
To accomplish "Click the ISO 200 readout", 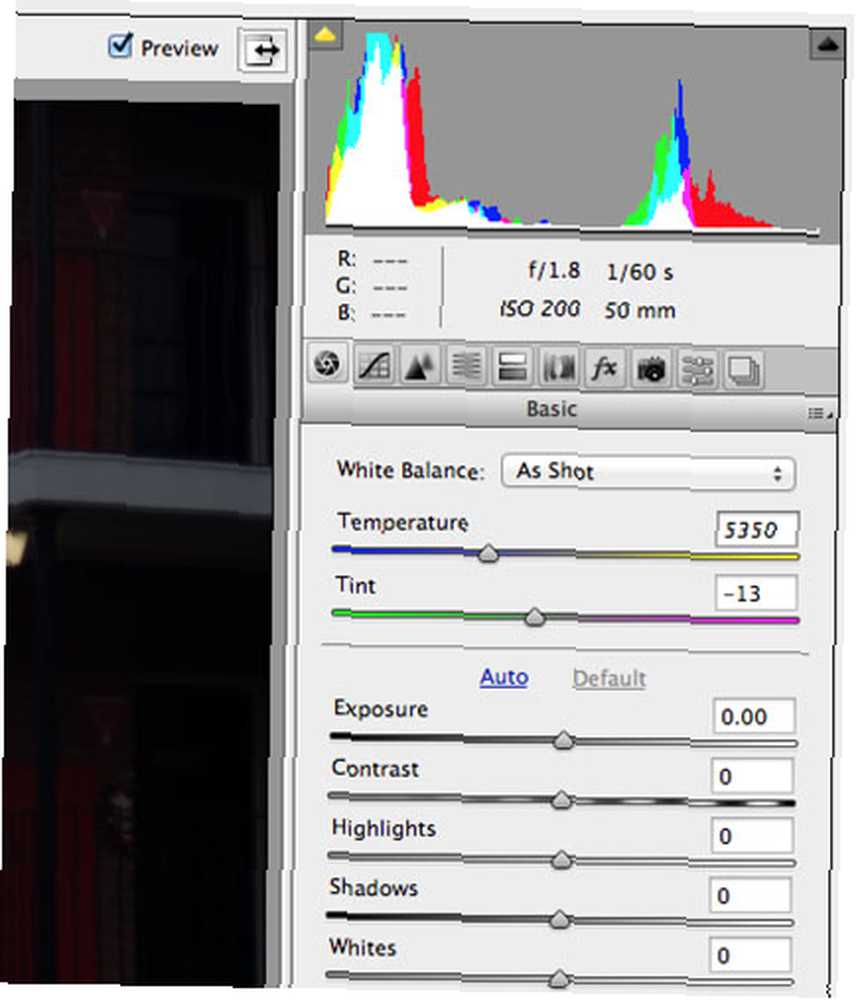I will click(x=540, y=309).
